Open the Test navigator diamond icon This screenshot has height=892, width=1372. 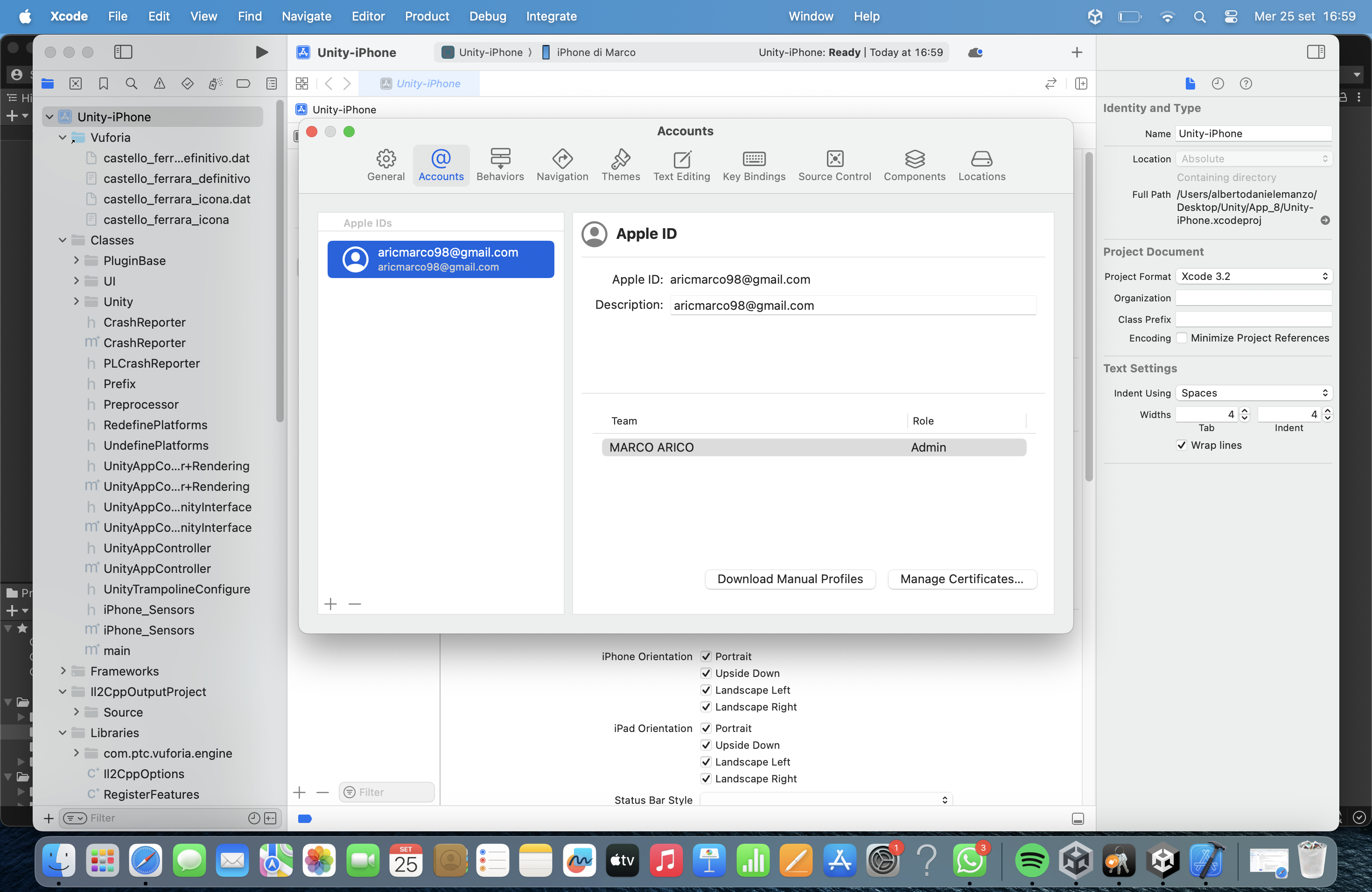(187, 84)
